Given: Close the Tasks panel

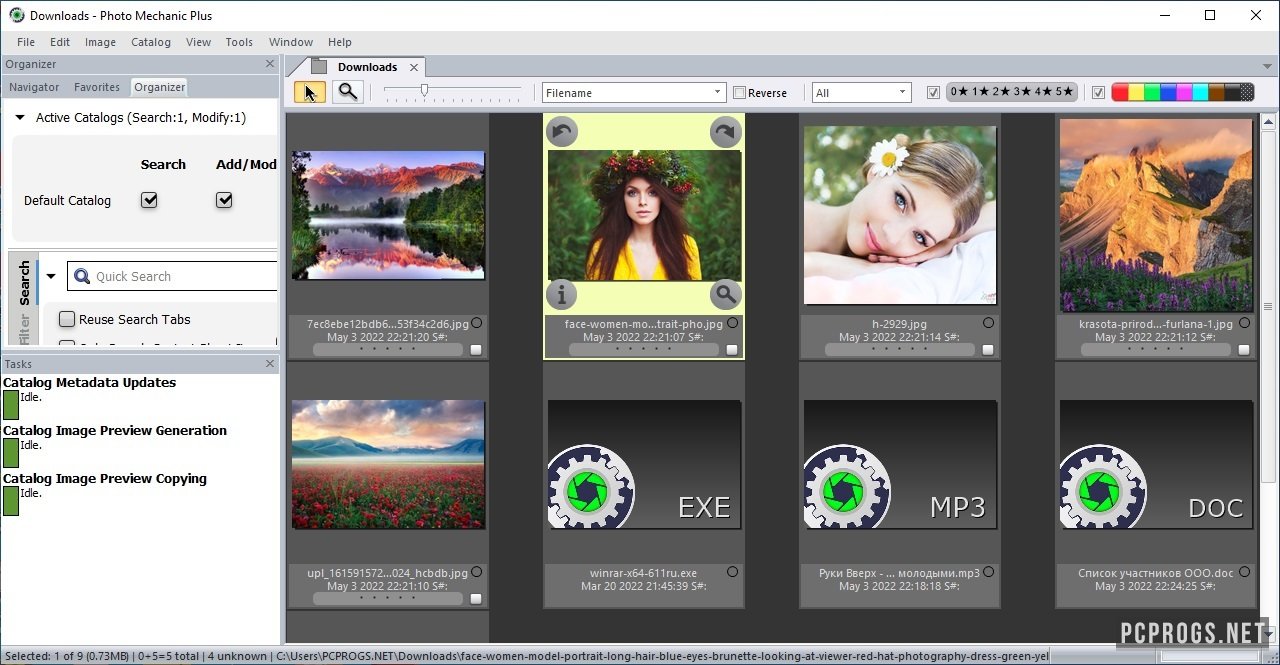Looking at the screenshot, I should [270, 364].
